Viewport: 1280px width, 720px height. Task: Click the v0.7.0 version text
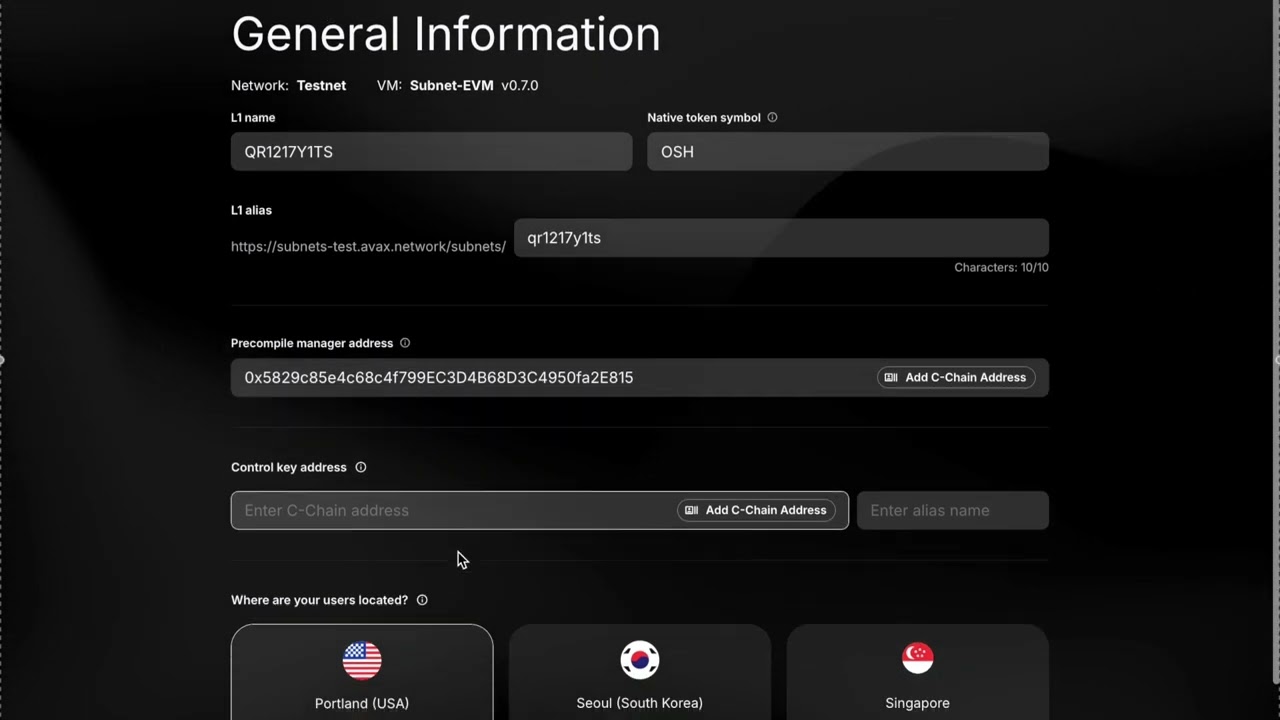tap(520, 85)
